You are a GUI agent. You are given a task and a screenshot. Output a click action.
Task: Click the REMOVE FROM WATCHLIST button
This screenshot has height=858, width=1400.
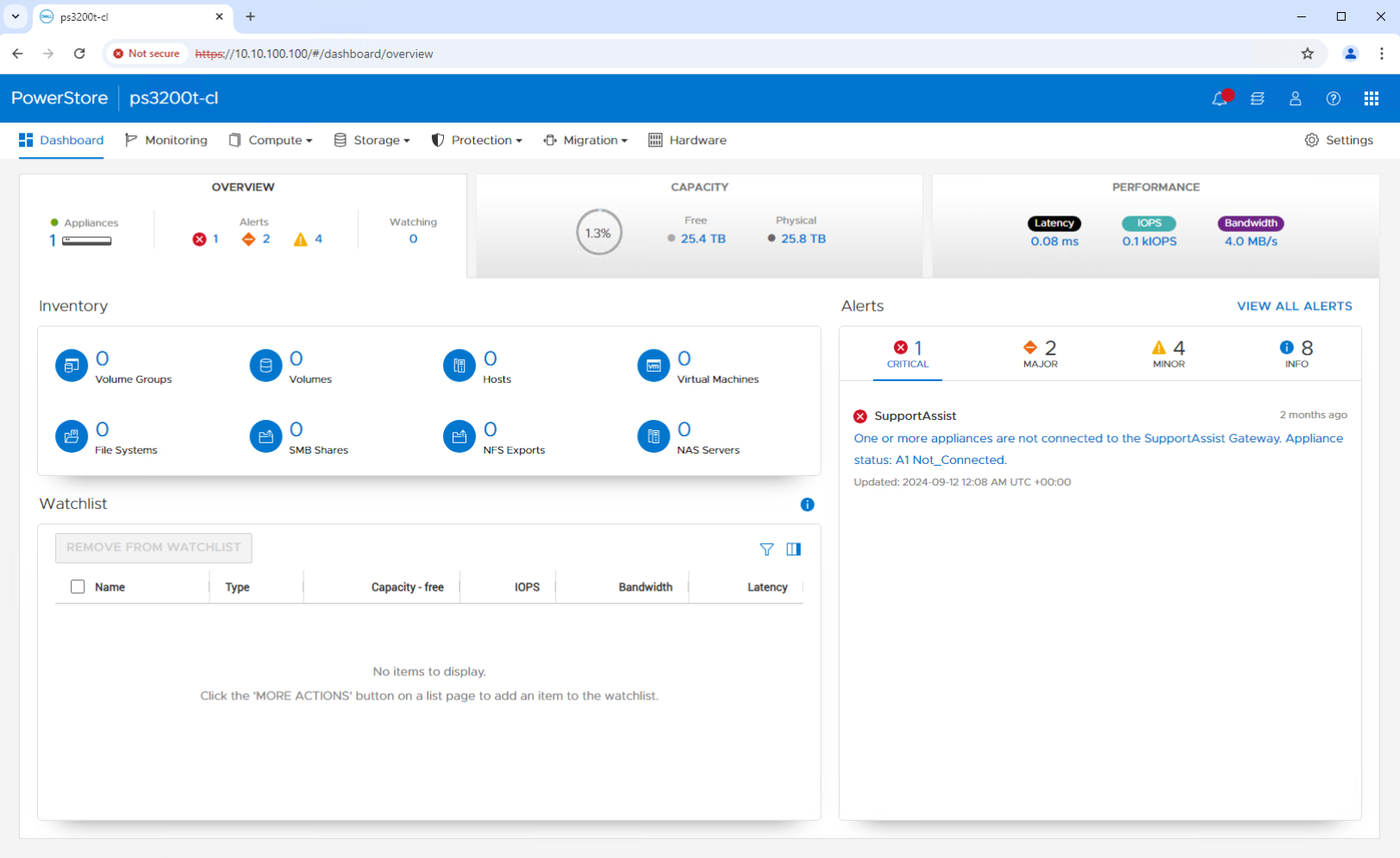point(153,548)
